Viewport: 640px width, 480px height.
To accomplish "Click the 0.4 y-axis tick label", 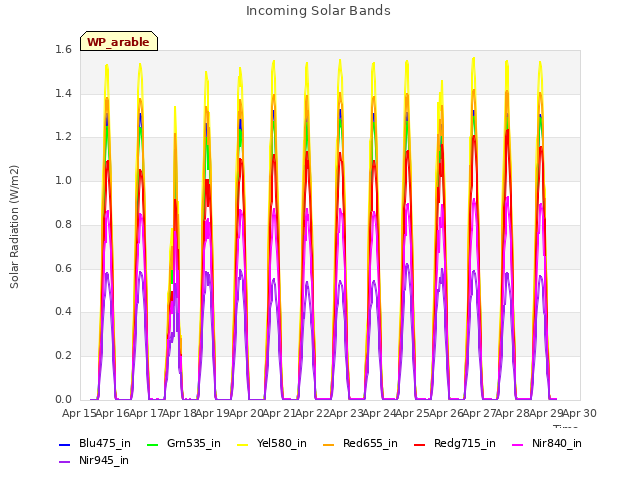I will pos(63,312).
